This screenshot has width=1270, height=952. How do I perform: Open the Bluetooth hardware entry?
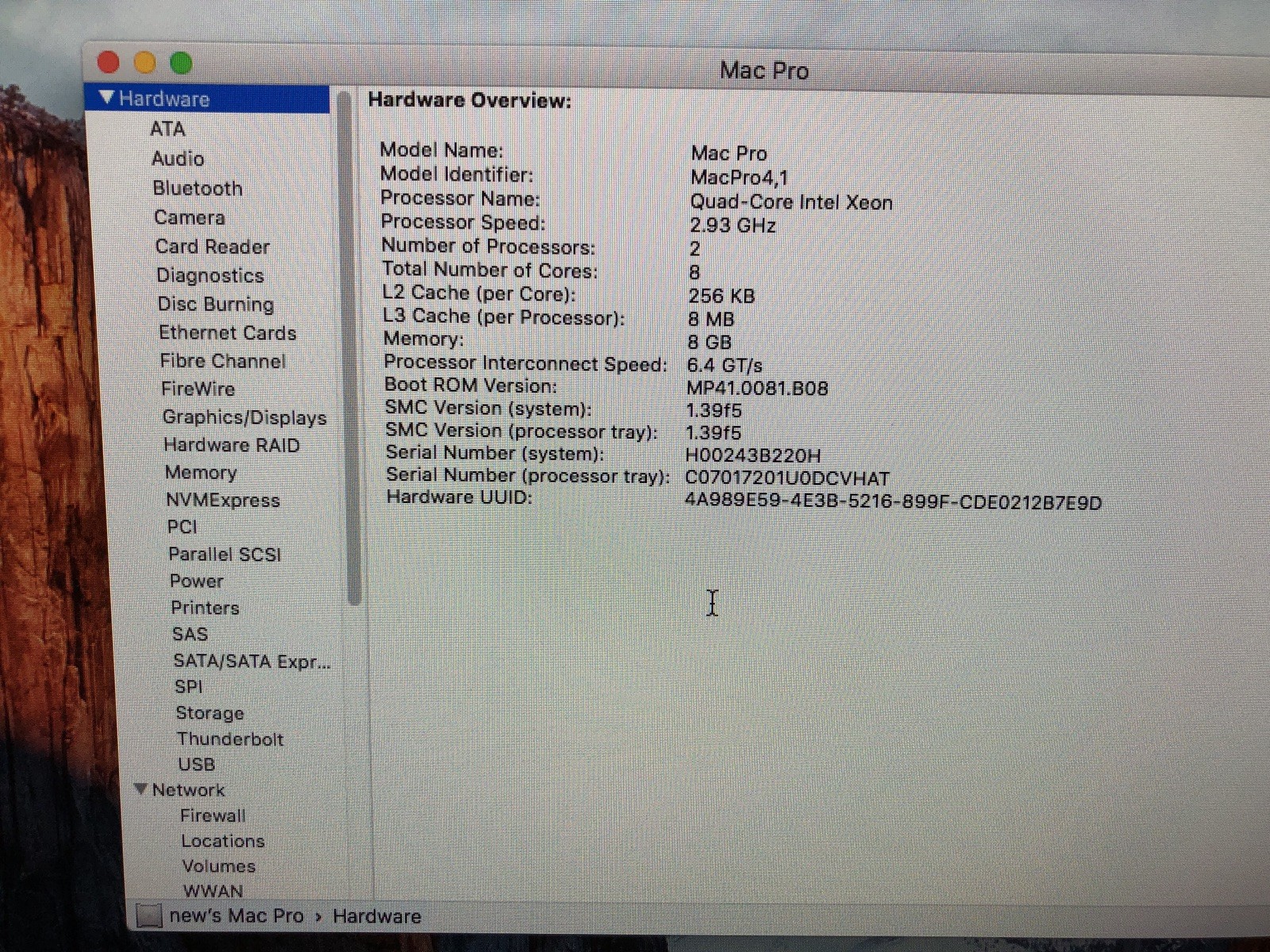pos(198,188)
